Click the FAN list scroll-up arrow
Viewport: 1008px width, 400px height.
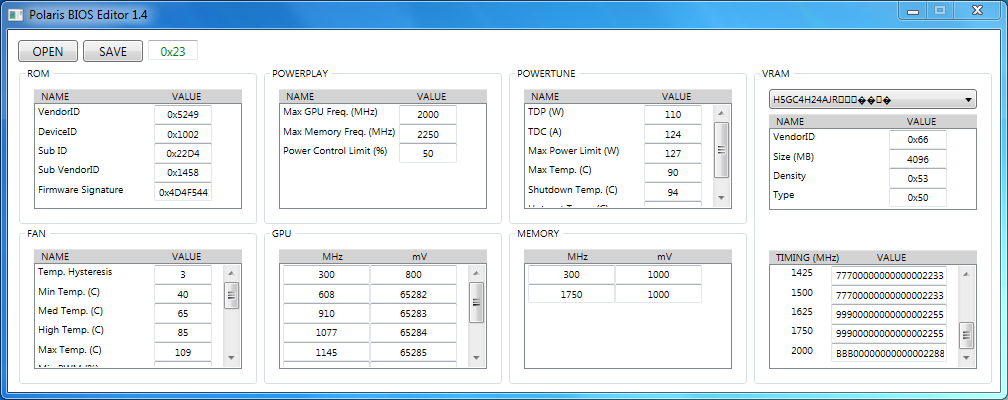(x=231, y=273)
